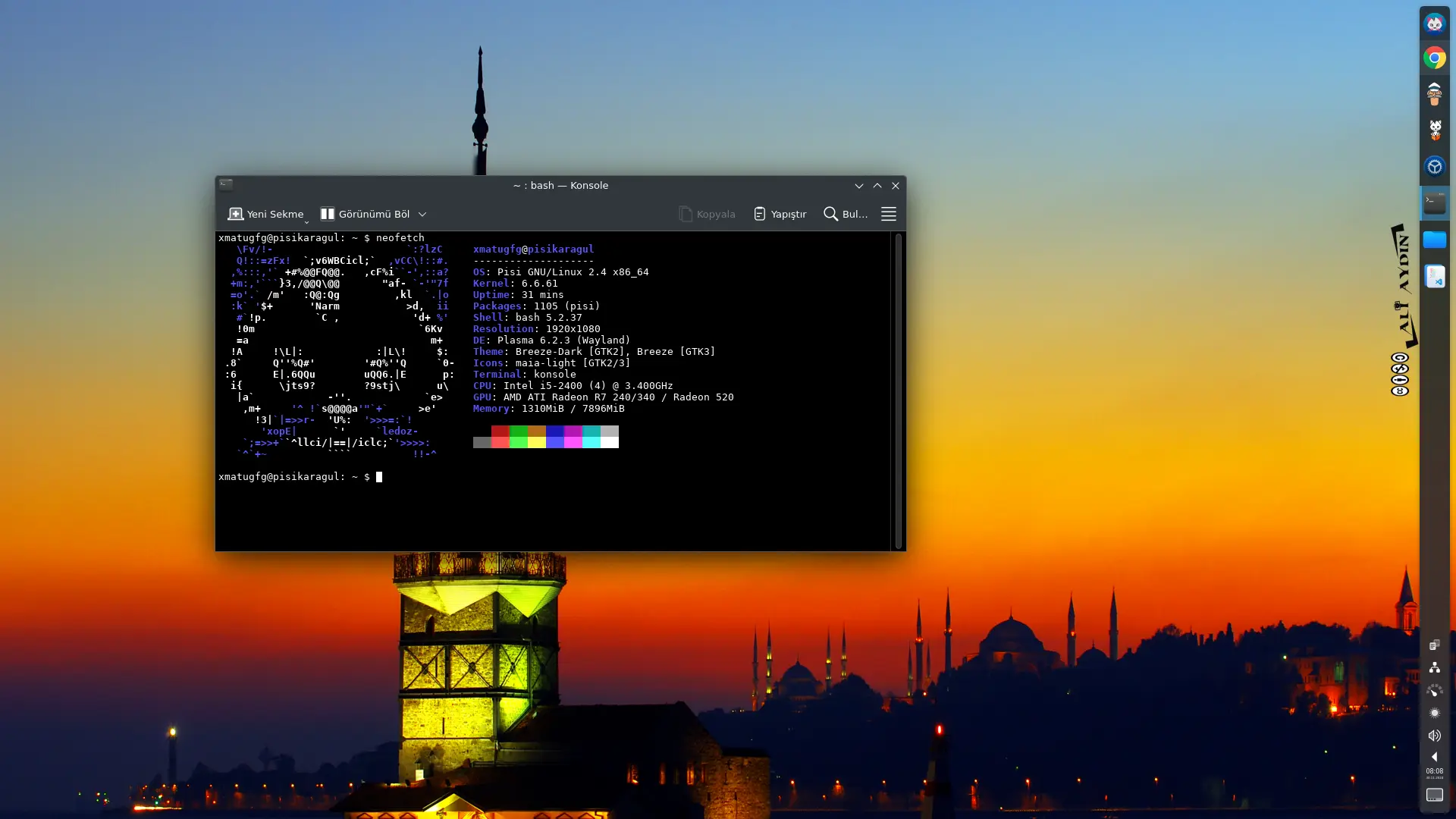Click the Kopyala copy button

[707, 214]
